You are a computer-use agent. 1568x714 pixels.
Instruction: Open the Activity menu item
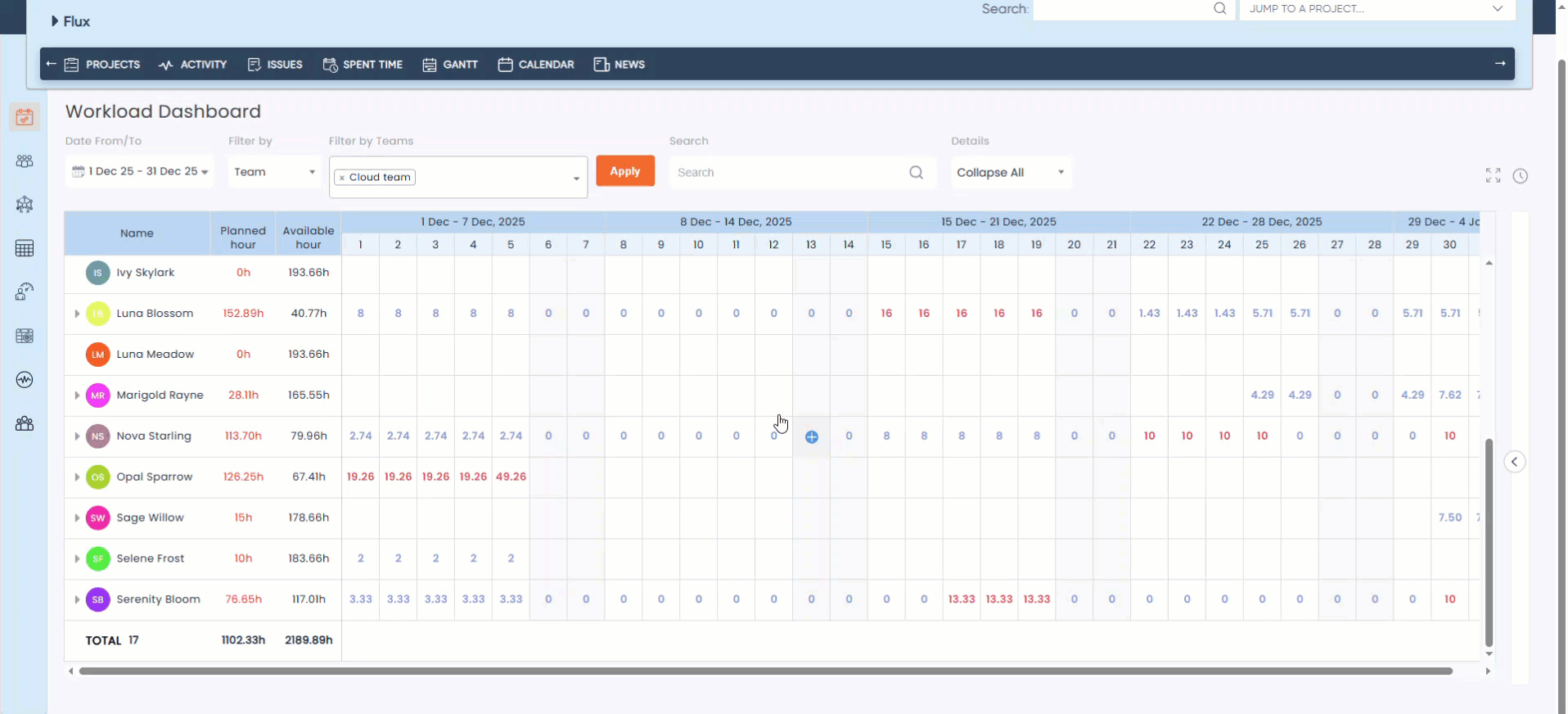(193, 65)
